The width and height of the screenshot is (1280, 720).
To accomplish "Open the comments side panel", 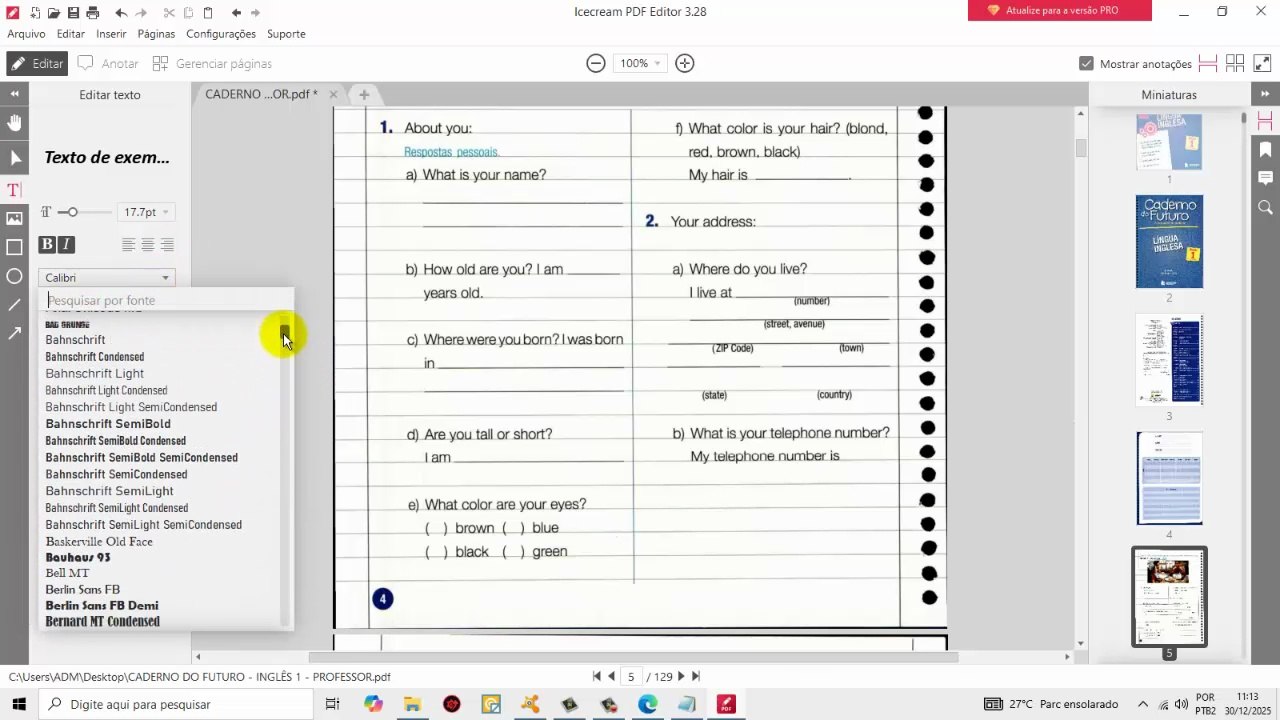I will [1265, 178].
